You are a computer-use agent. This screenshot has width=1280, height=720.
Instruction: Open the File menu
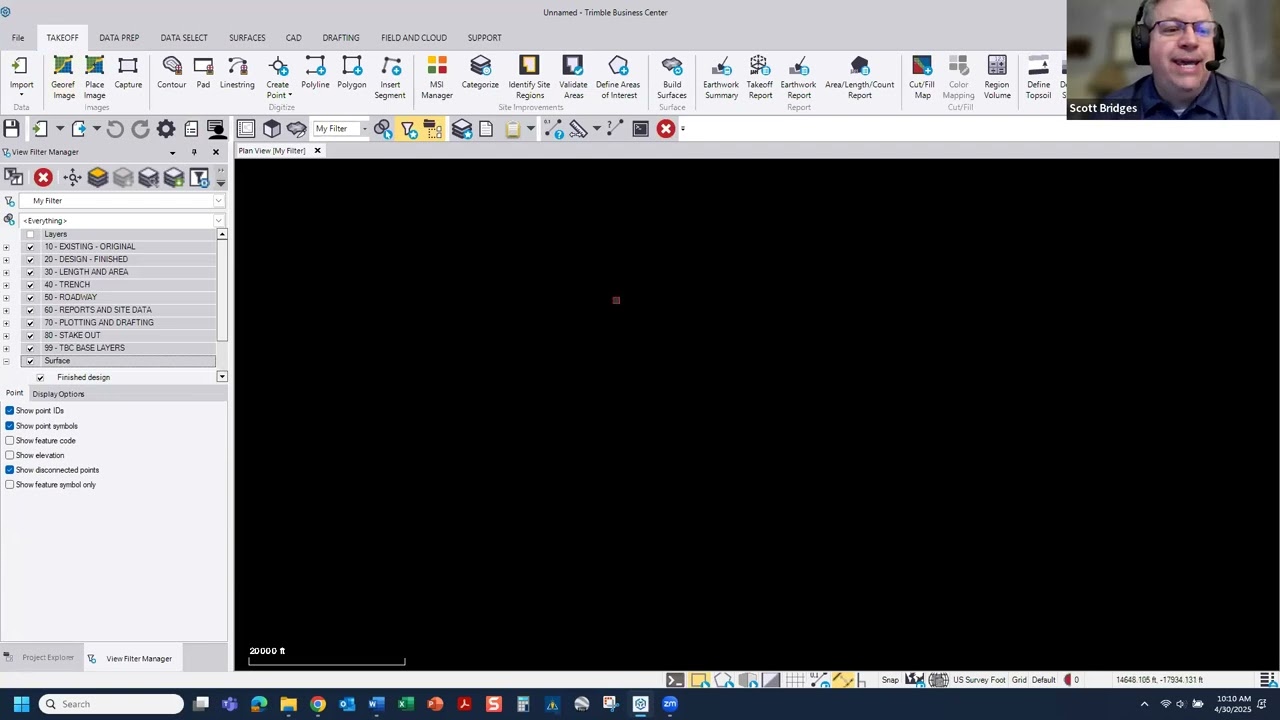click(x=18, y=38)
